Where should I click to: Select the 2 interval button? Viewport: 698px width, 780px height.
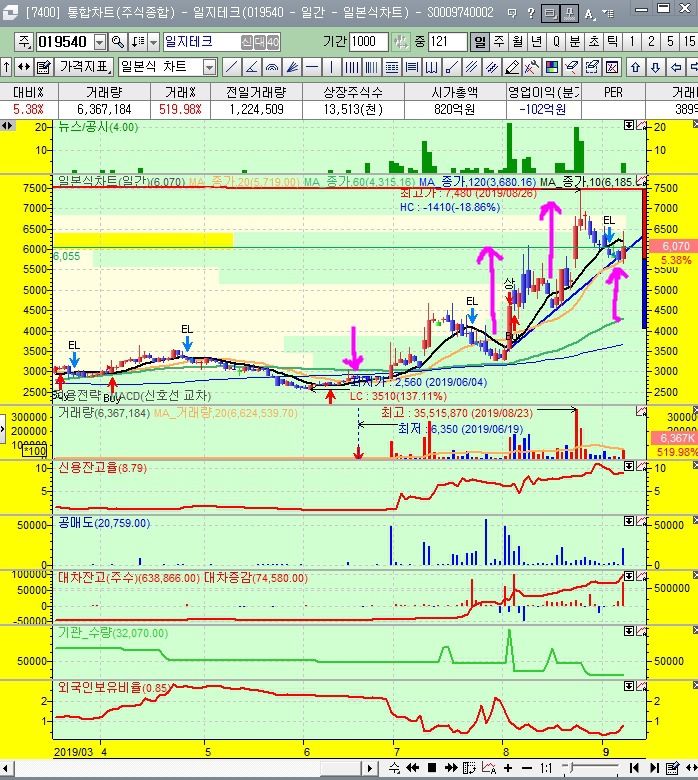point(651,42)
